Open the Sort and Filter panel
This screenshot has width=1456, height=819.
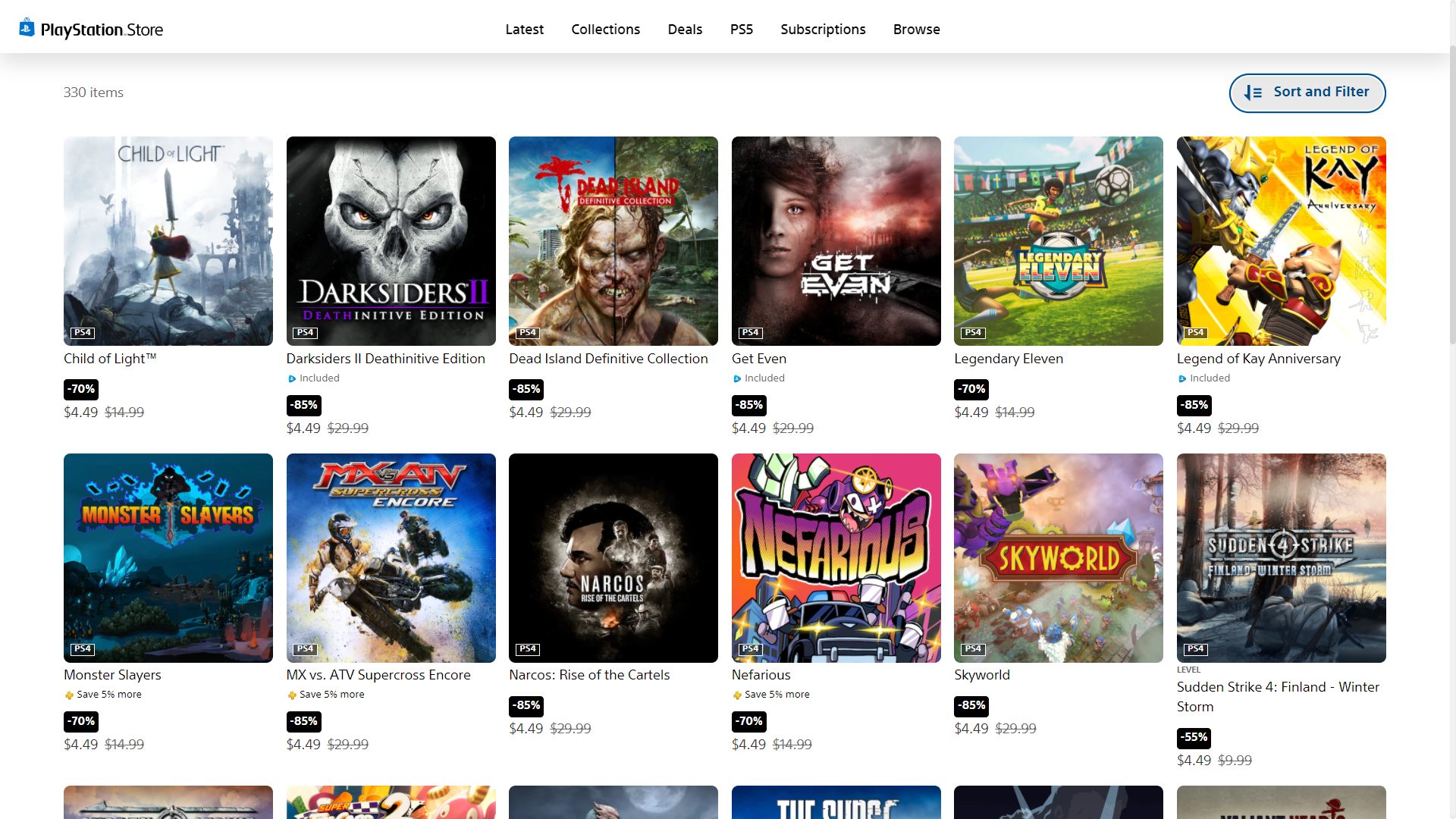[x=1307, y=93]
